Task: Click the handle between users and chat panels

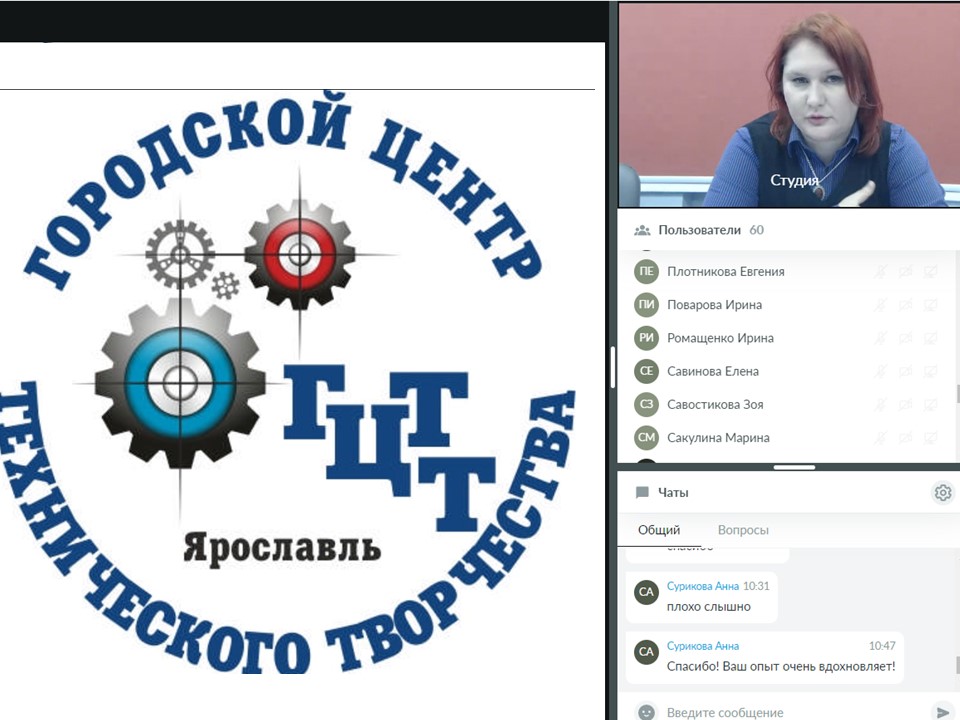Action: [794, 467]
